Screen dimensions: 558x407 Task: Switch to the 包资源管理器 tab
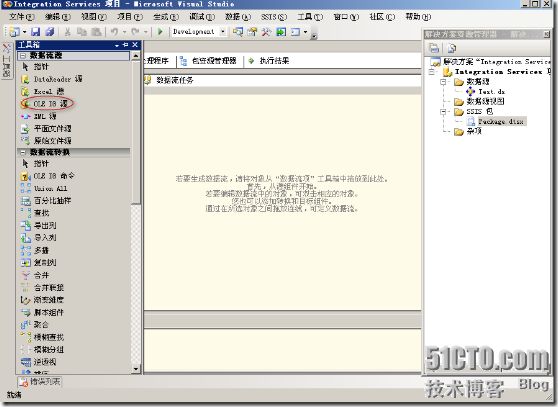click(x=209, y=61)
